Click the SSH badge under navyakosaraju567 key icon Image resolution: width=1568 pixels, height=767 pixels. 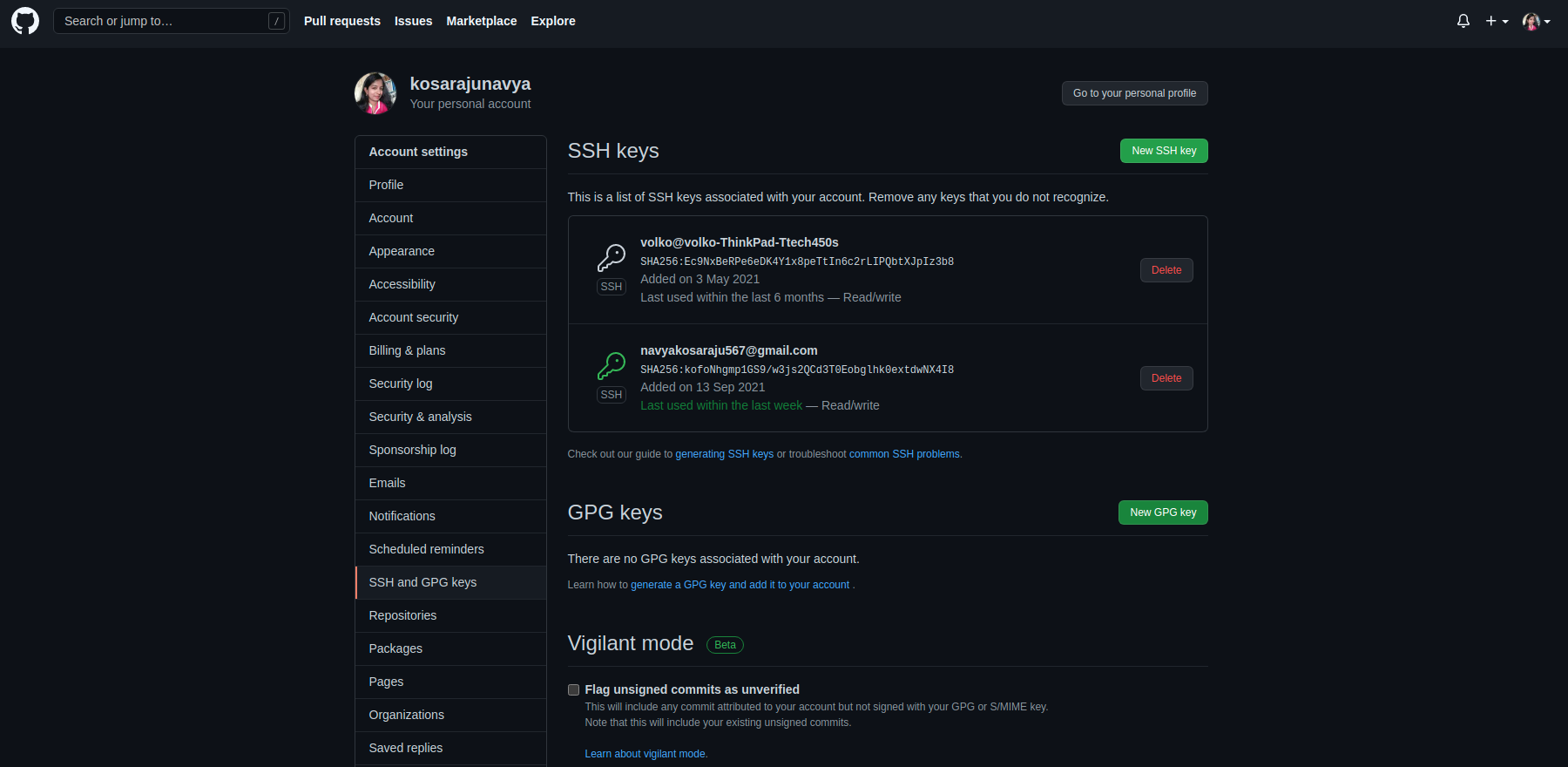612,395
